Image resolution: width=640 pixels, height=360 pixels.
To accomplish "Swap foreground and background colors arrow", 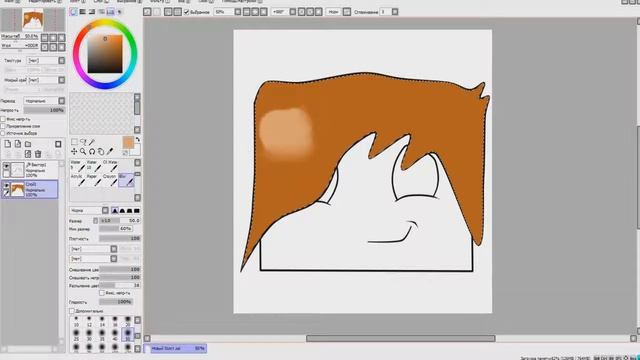I will pyautogui.click(x=138, y=140).
